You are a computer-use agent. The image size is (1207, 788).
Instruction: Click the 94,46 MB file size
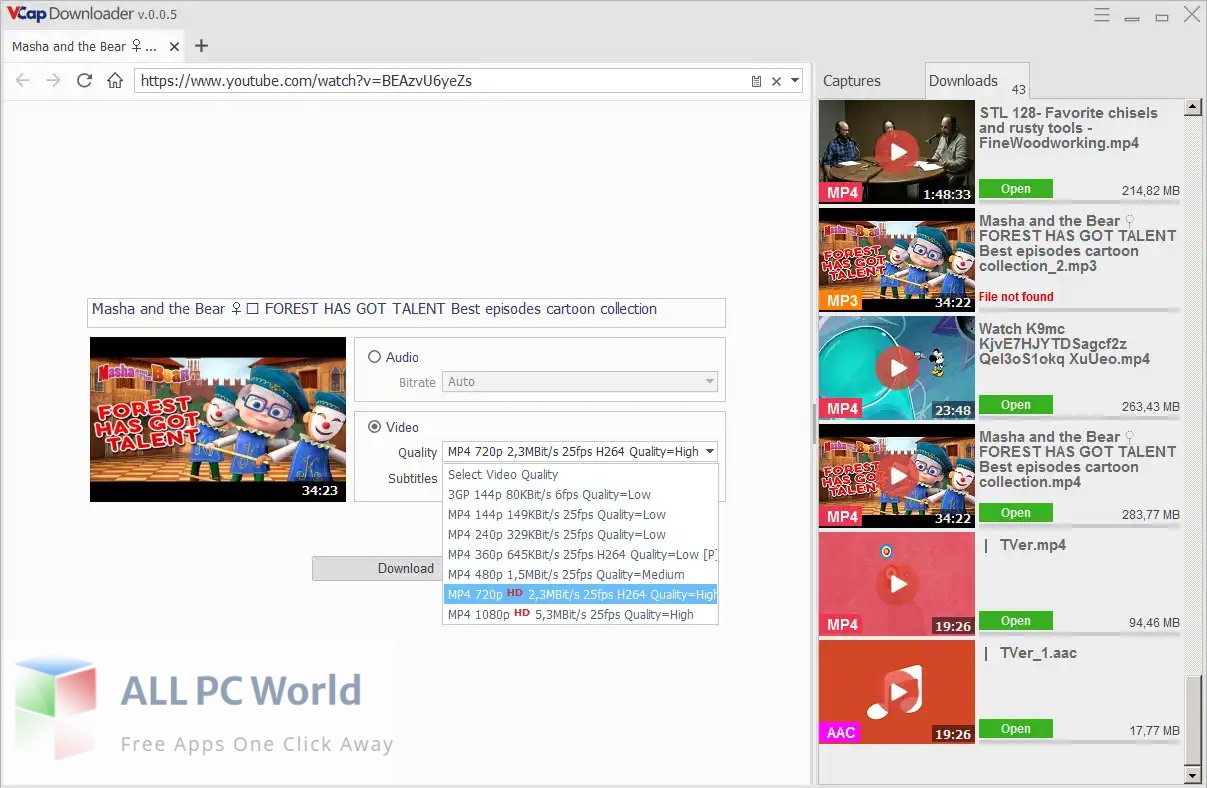click(1154, 623)
